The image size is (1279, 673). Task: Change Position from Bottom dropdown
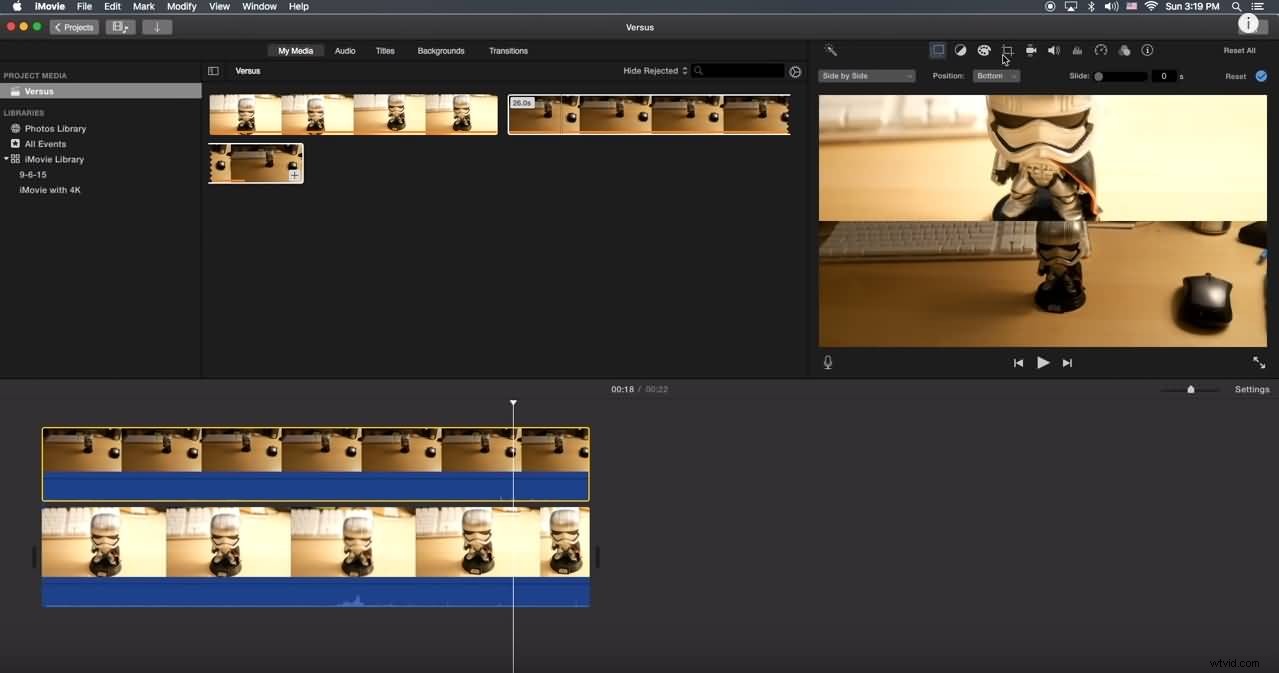995,75
